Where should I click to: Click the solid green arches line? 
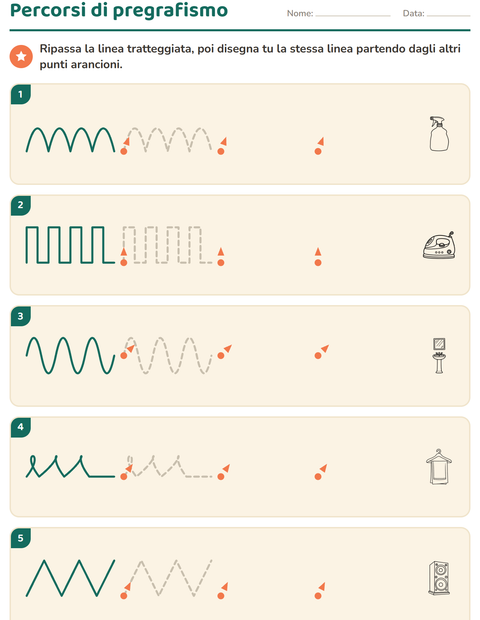pos(70,140)
